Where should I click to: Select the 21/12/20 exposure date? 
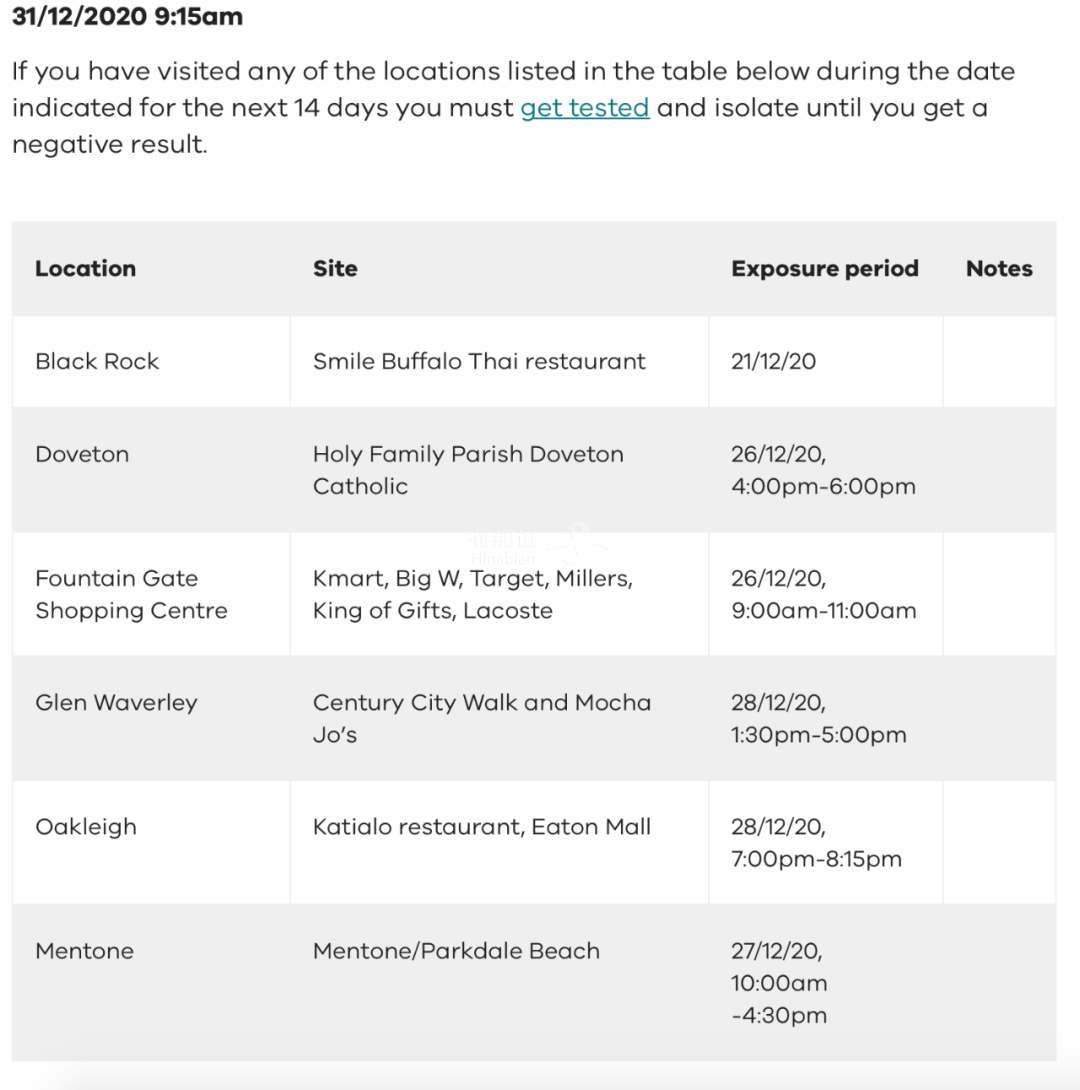773,361
